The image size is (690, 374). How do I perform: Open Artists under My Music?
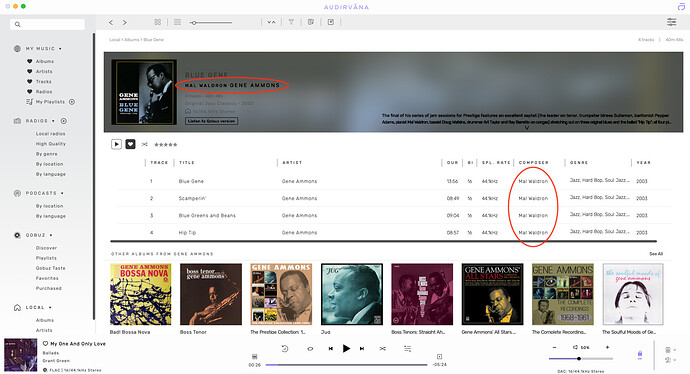click(x=44, y=71)
